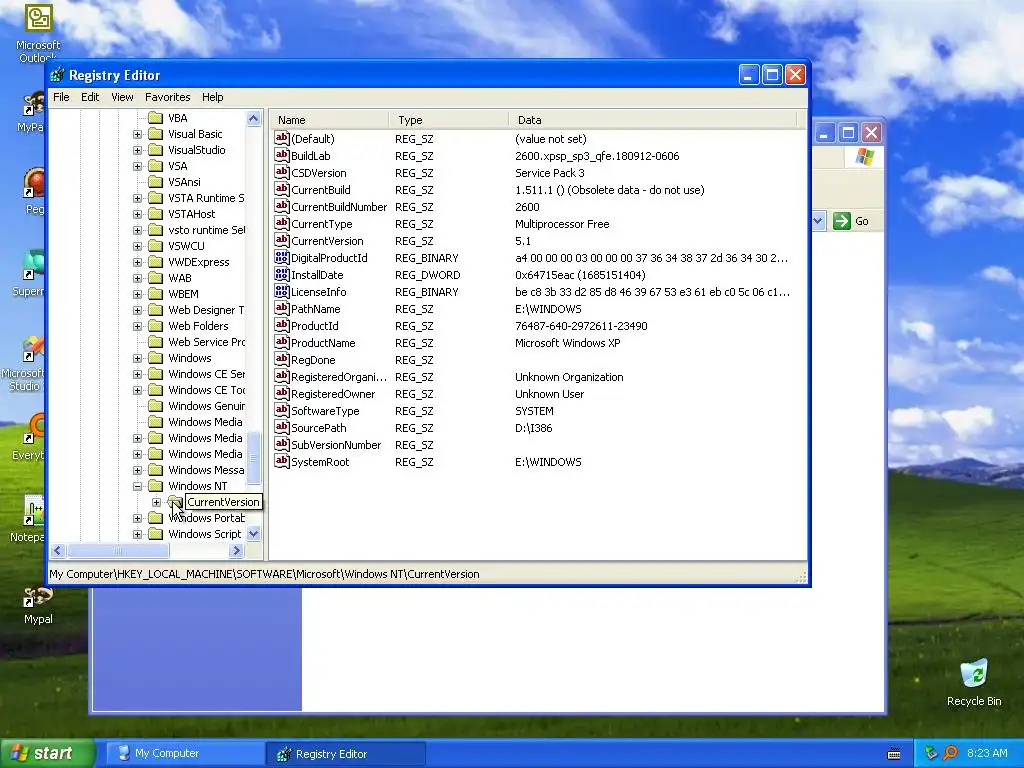
Task: Expand the CurrentVersion subkey
Action: click(156, 502)
